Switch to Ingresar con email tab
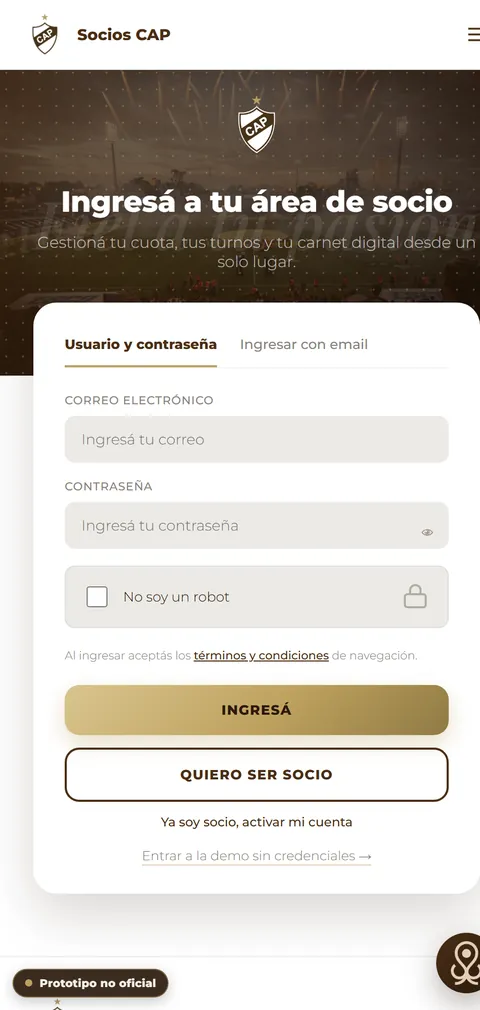 (x=303, y=345)
